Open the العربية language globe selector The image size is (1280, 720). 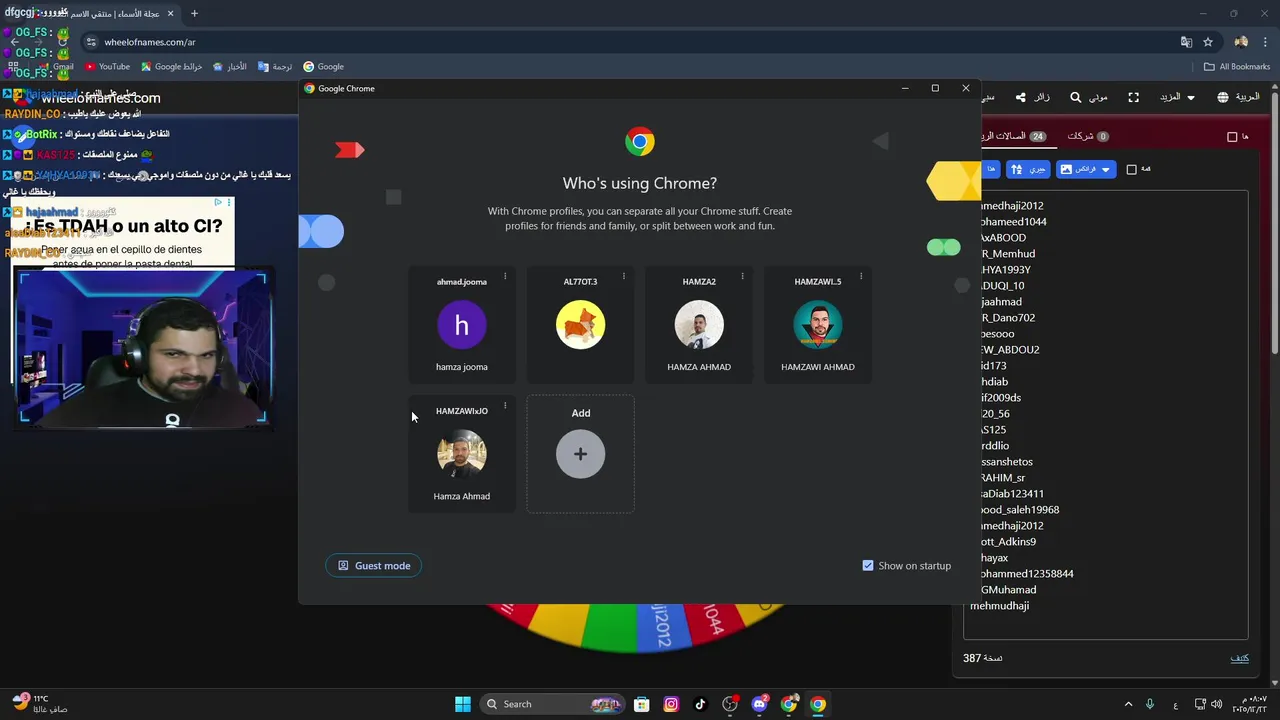click(1238, 97)
